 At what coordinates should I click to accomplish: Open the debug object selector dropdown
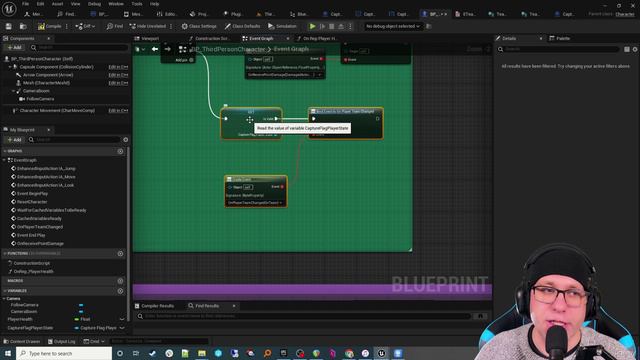pos(393,26)
